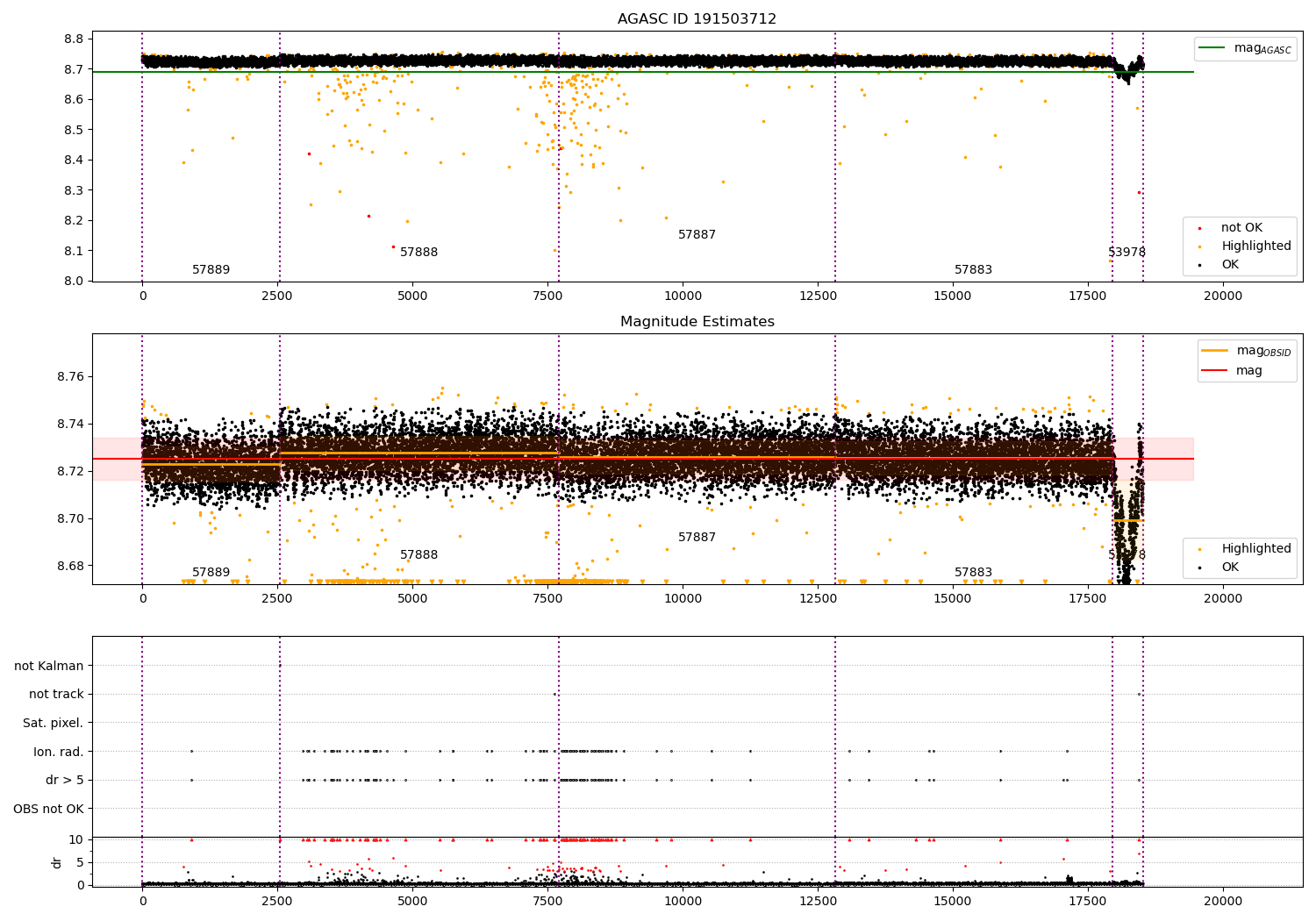The width and height of the screenshot is (1316, 921).
Task: Click 'OK' legend label in Magnitude Estimates plot
Action: pos(1230,568)
